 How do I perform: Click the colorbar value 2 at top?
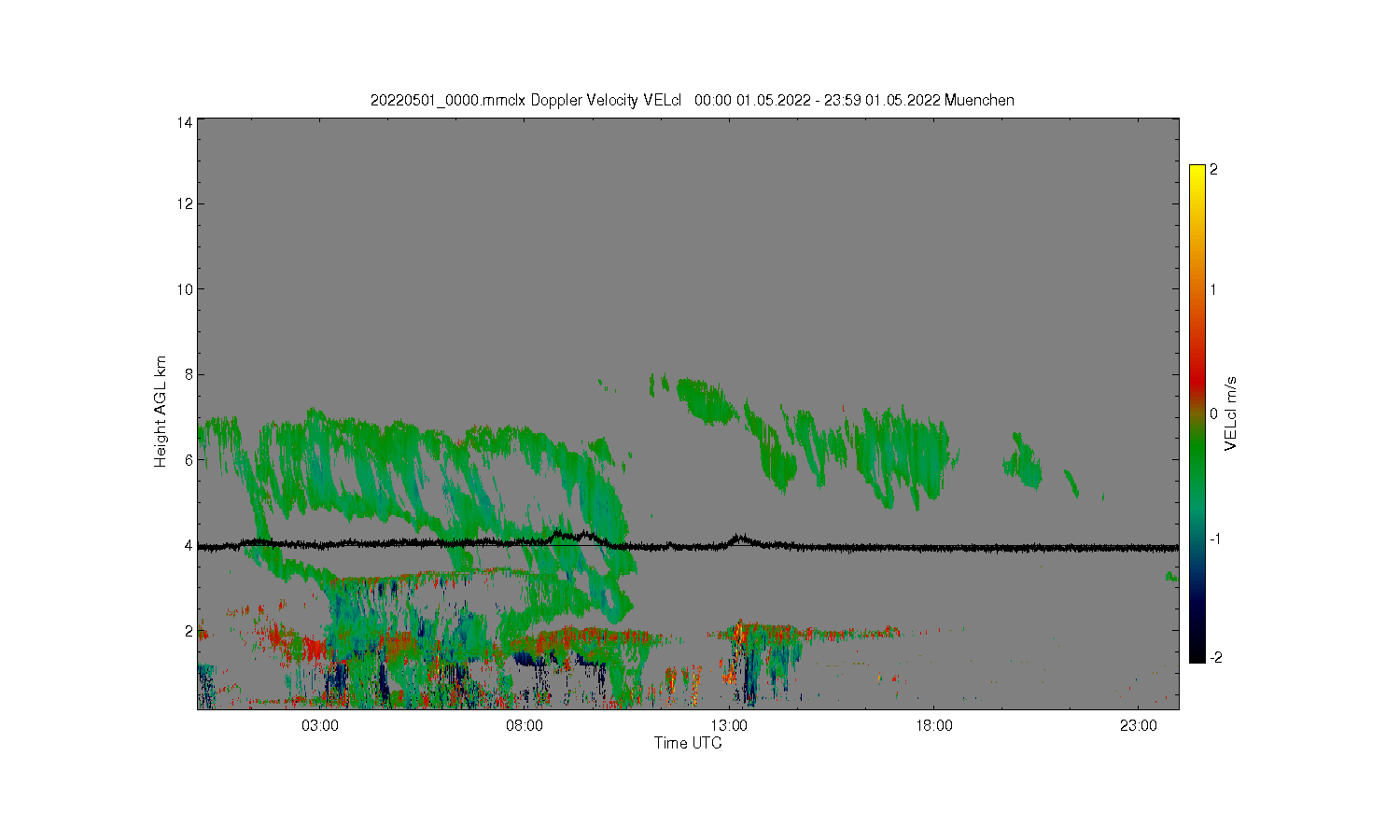(1213, 170)
